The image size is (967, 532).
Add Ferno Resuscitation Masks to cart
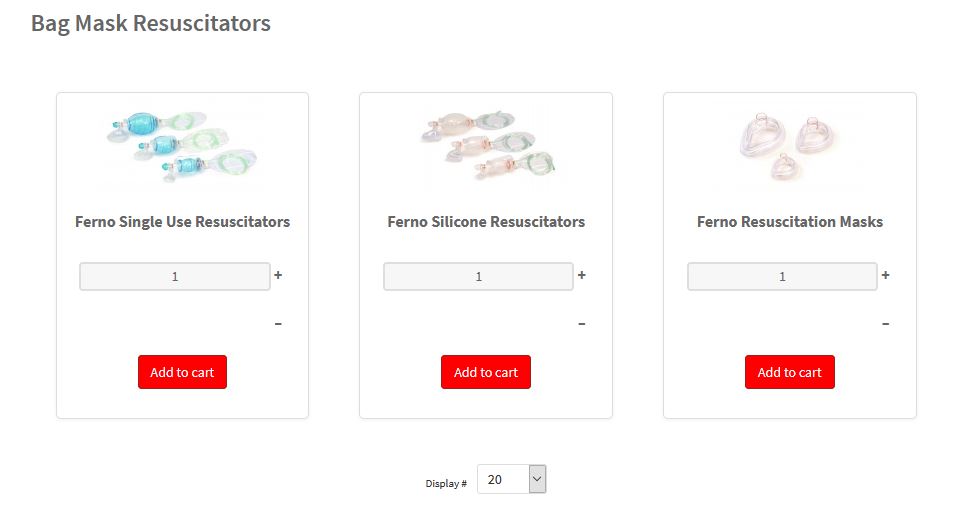tap(790, 372)
